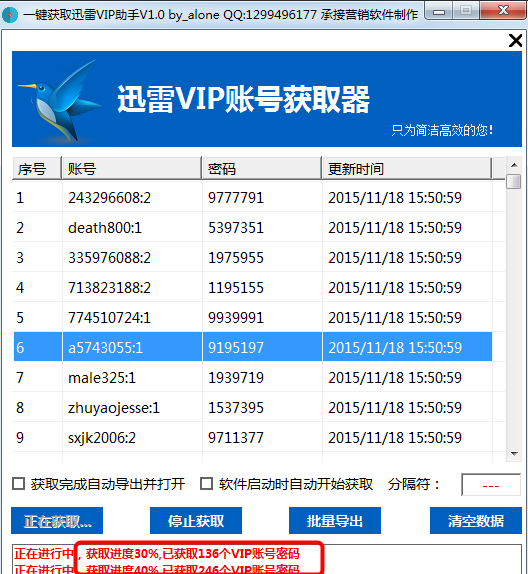The width and height of the screenshot is (528, 574).
Task: Select account 243296608:2
Action: coord(109,198)
